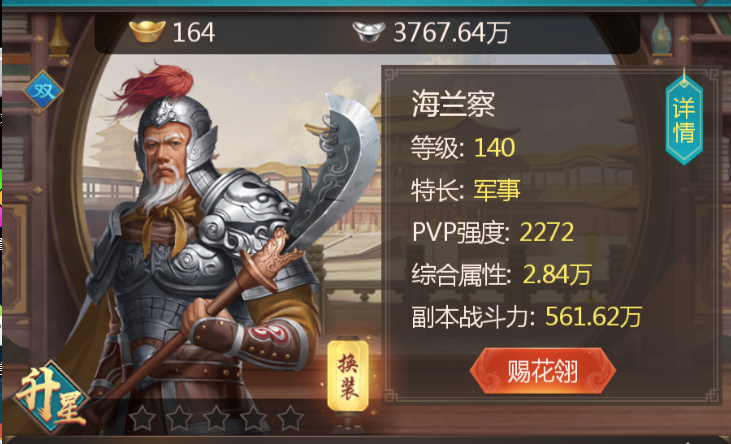
Task: Click the PVP强度 2272 stat
Action: tap(493, 232)
